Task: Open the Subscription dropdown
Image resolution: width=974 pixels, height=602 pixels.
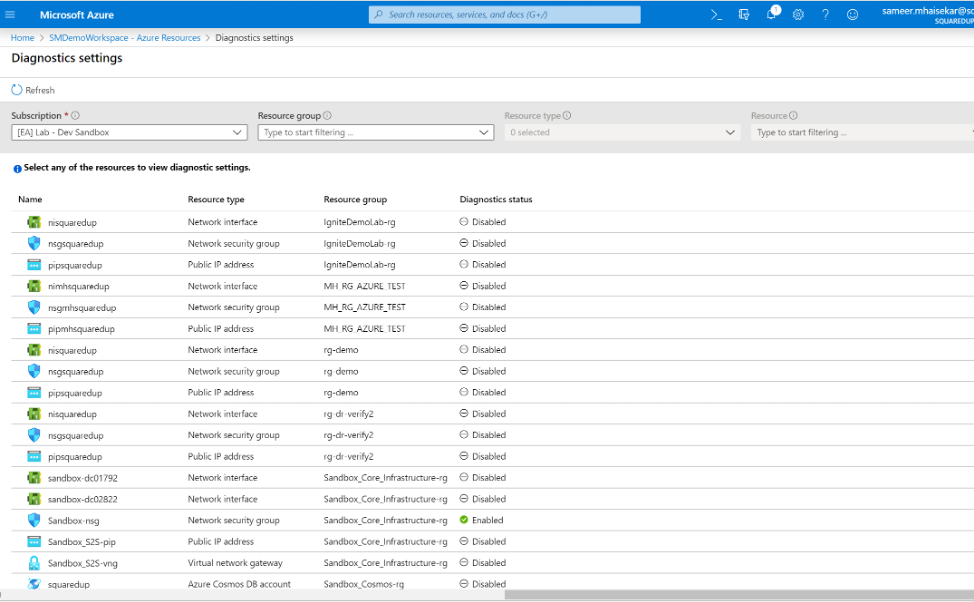Action: click(130, 132)
